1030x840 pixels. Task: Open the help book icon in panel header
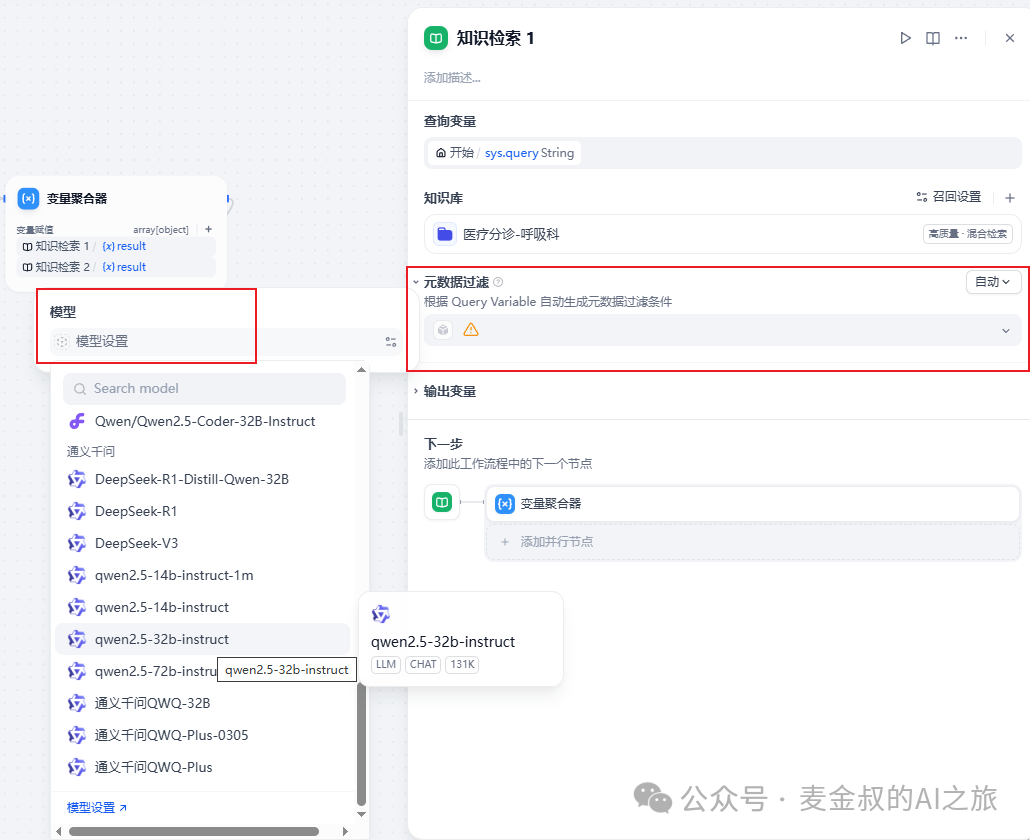[933, 38]
